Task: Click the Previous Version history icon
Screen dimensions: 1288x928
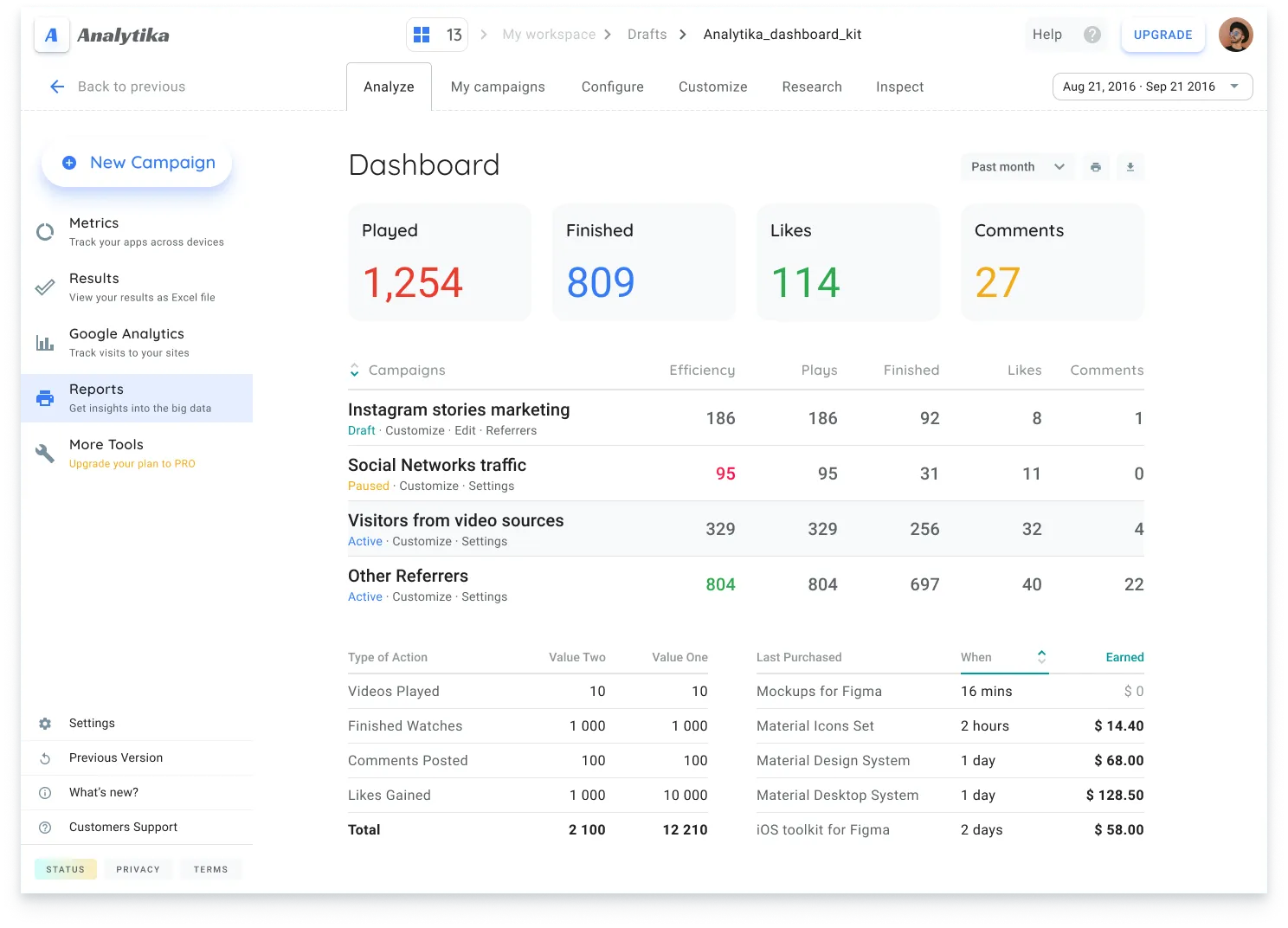Action: click(x=45, y=757)
